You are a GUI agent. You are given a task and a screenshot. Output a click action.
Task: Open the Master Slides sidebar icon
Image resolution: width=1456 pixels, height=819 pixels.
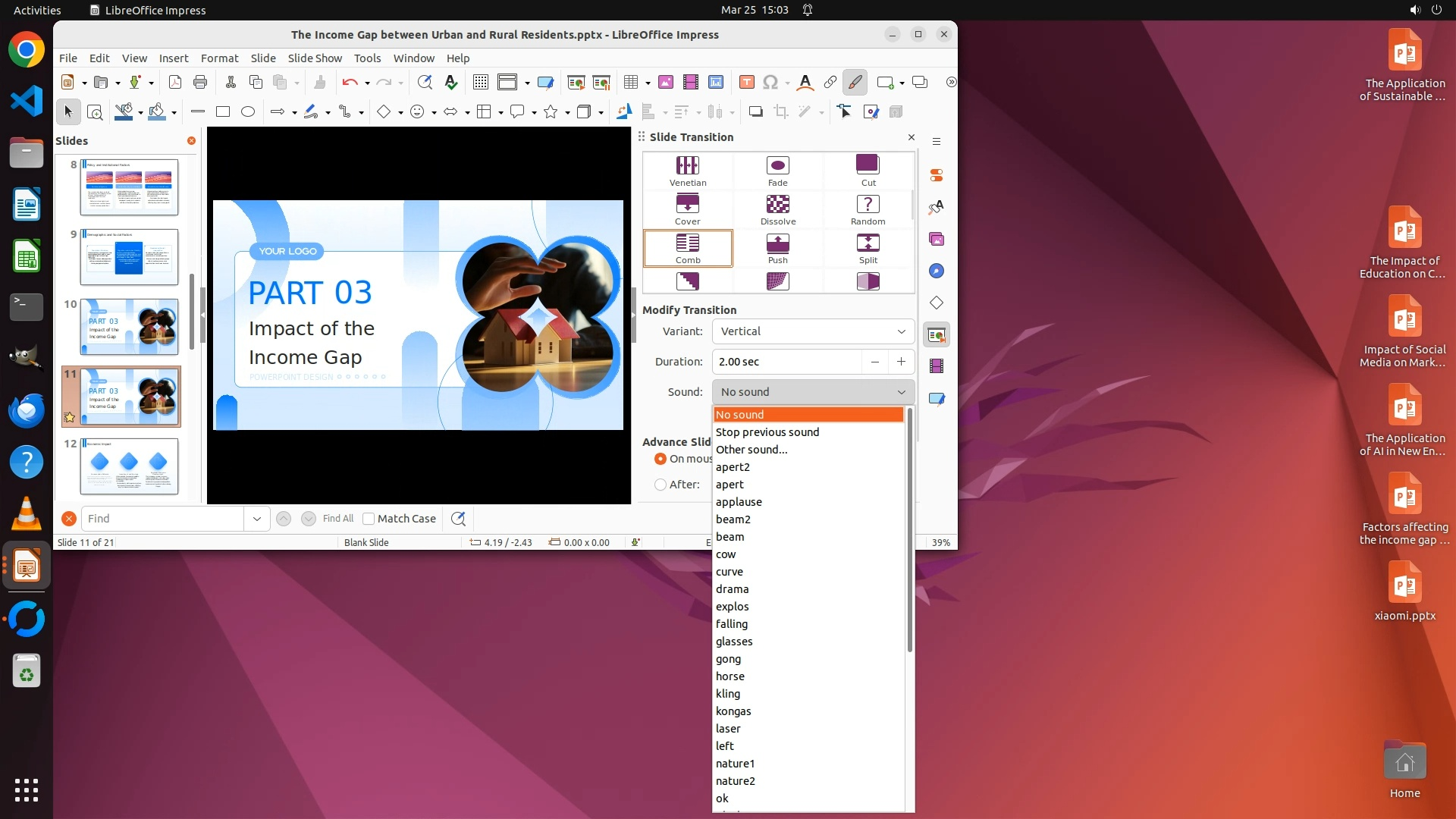(x=937, y=398)
